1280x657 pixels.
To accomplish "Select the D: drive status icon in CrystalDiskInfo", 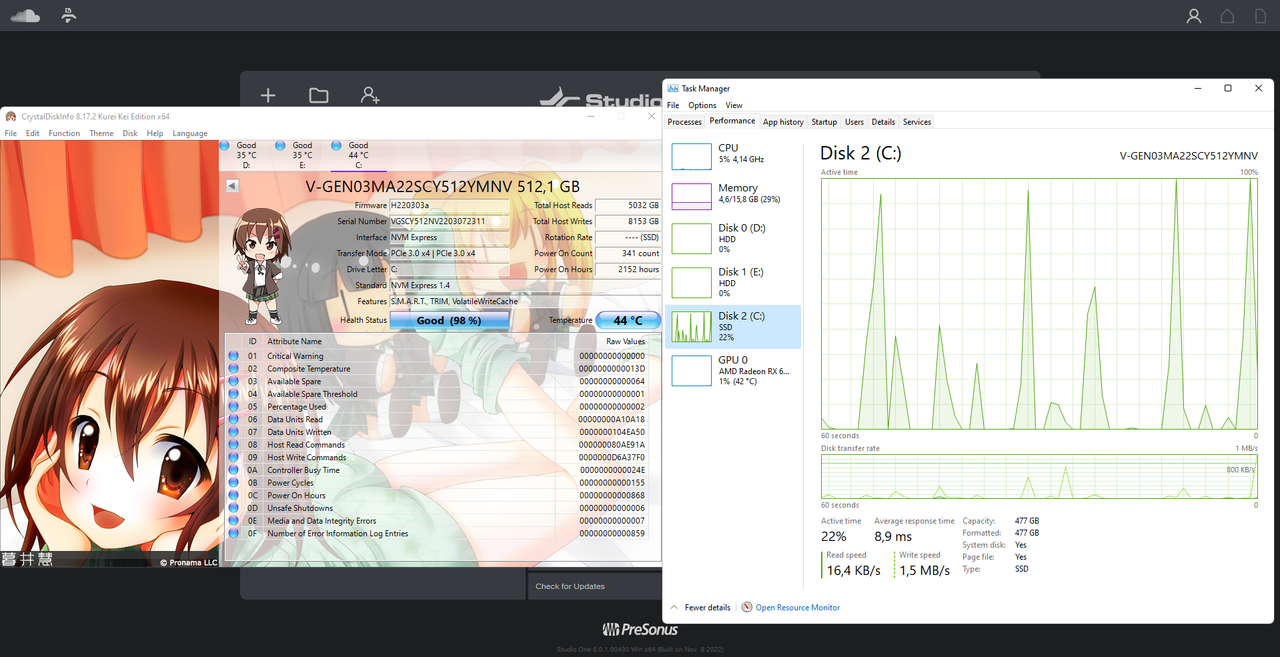I will (x=224, y=145).
